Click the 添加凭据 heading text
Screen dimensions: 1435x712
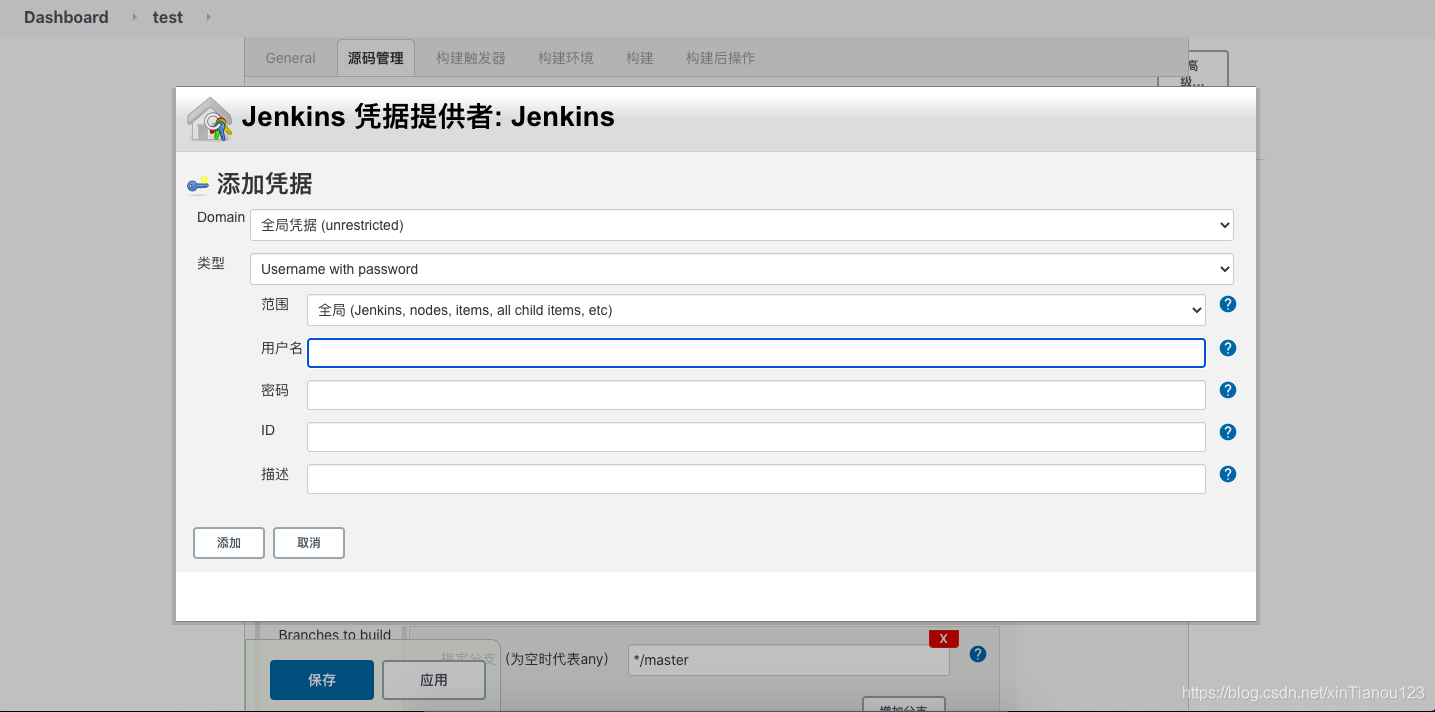click(x=265, y=184)
